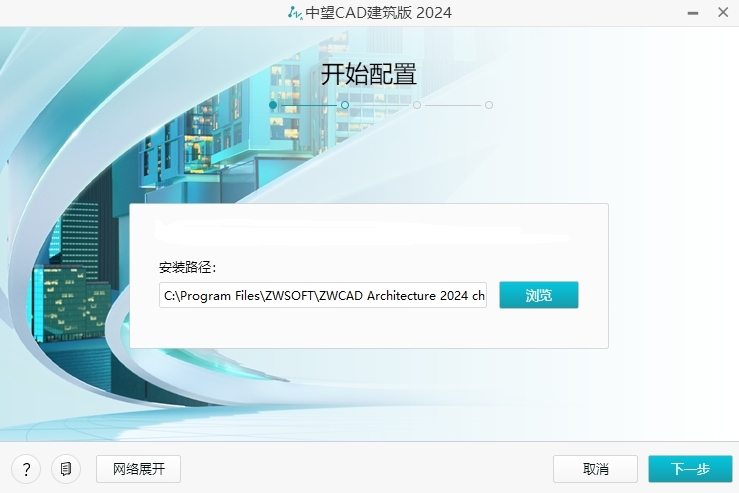The height and width of the screenshot is (493, 739).
Task: Click the fourth progress step circle
Action: coord(489,105)
